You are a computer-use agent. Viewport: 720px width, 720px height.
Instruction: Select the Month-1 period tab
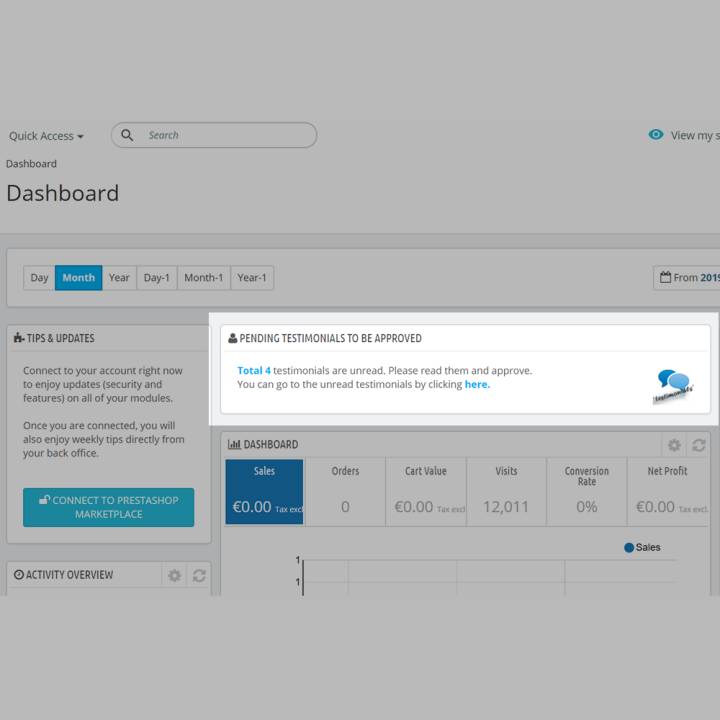203,278
